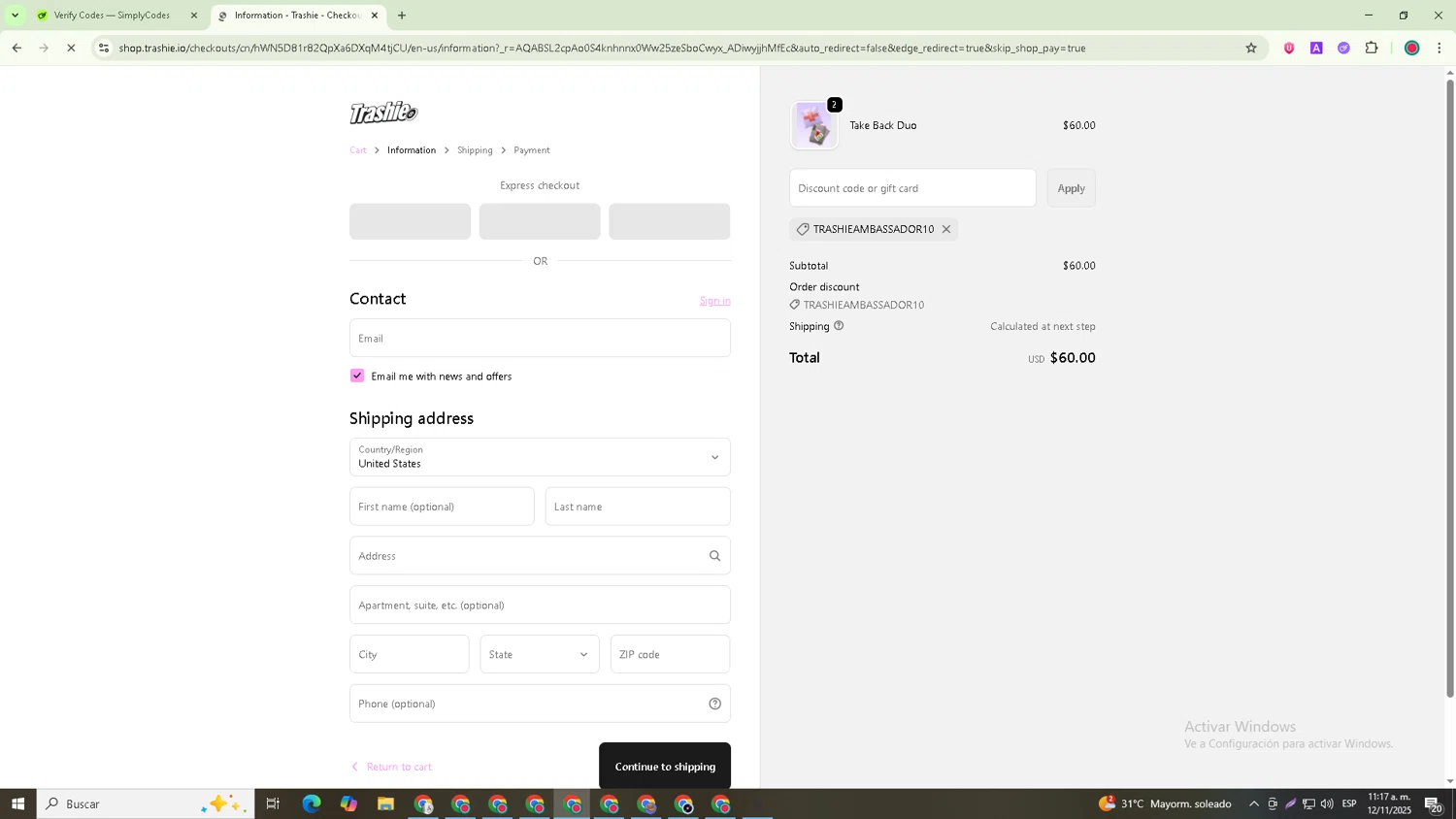Open a new browser tab

tap(402, 16)
